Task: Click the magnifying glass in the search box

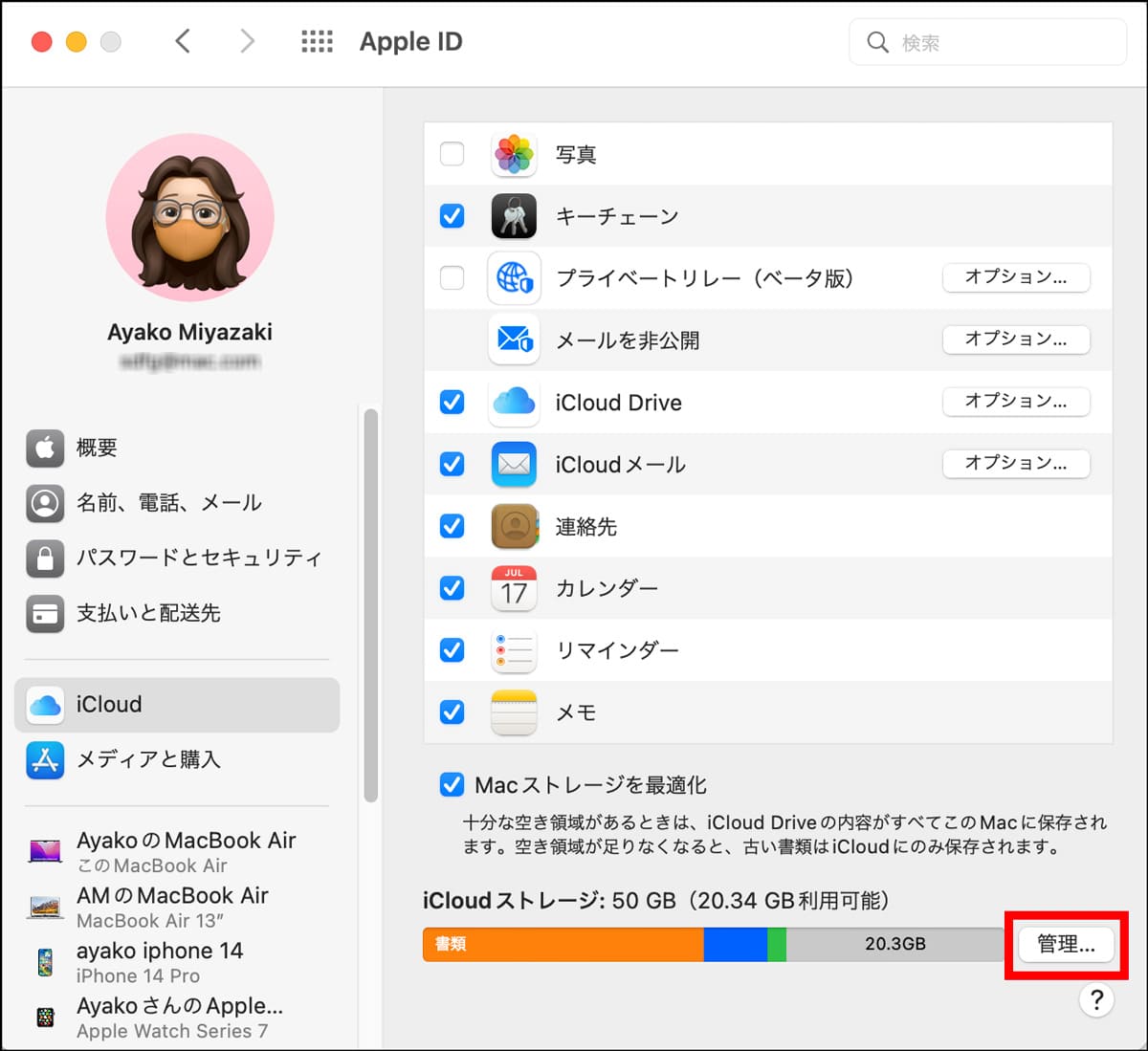Action: coord(877,42)
